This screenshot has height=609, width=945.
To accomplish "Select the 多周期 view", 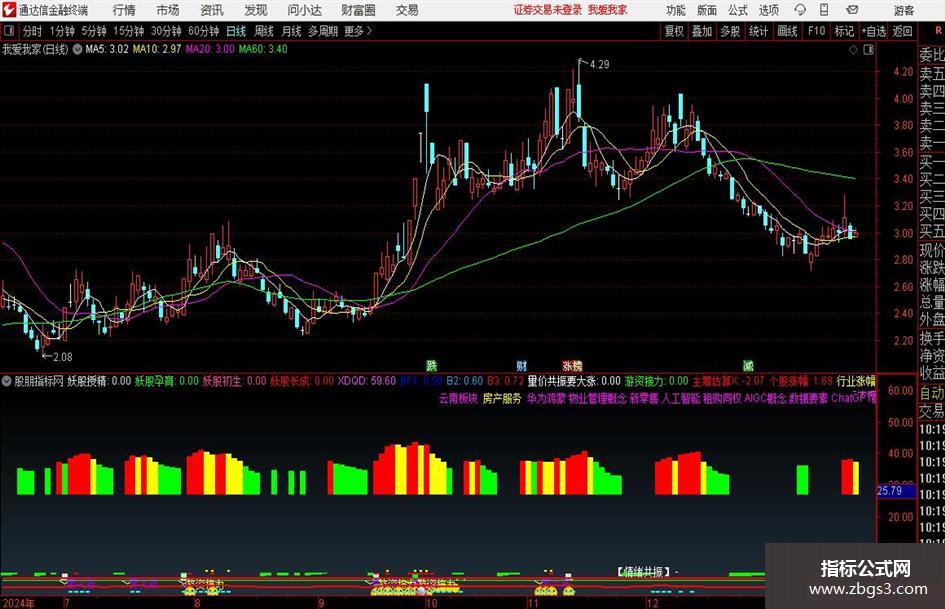I will pyautogui.click(x=323, y=31).
